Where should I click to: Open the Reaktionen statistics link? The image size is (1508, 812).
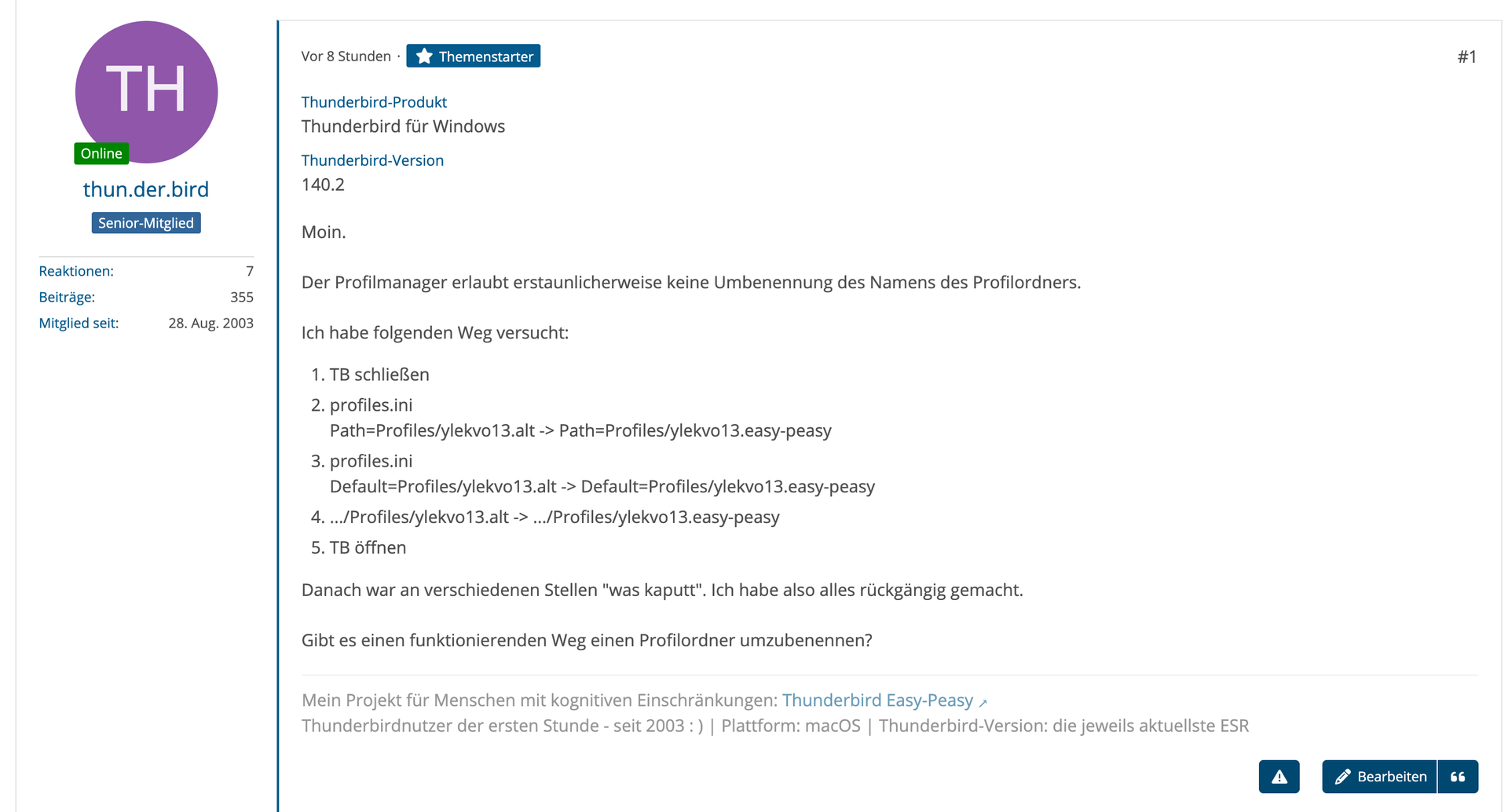76,271
